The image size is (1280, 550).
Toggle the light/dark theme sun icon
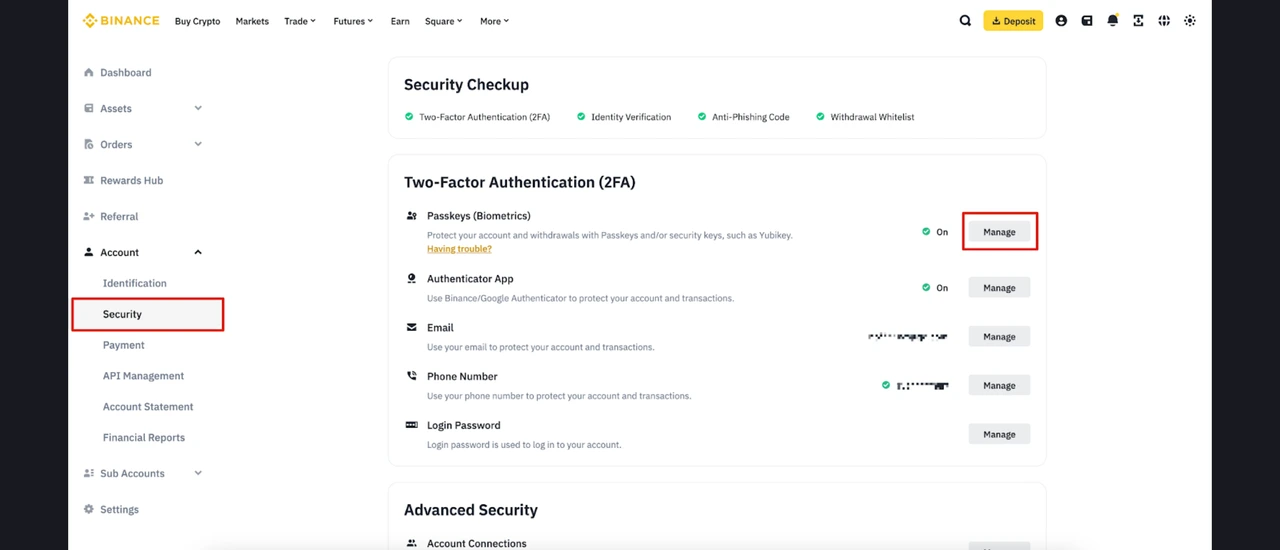tap(1190, 20)
